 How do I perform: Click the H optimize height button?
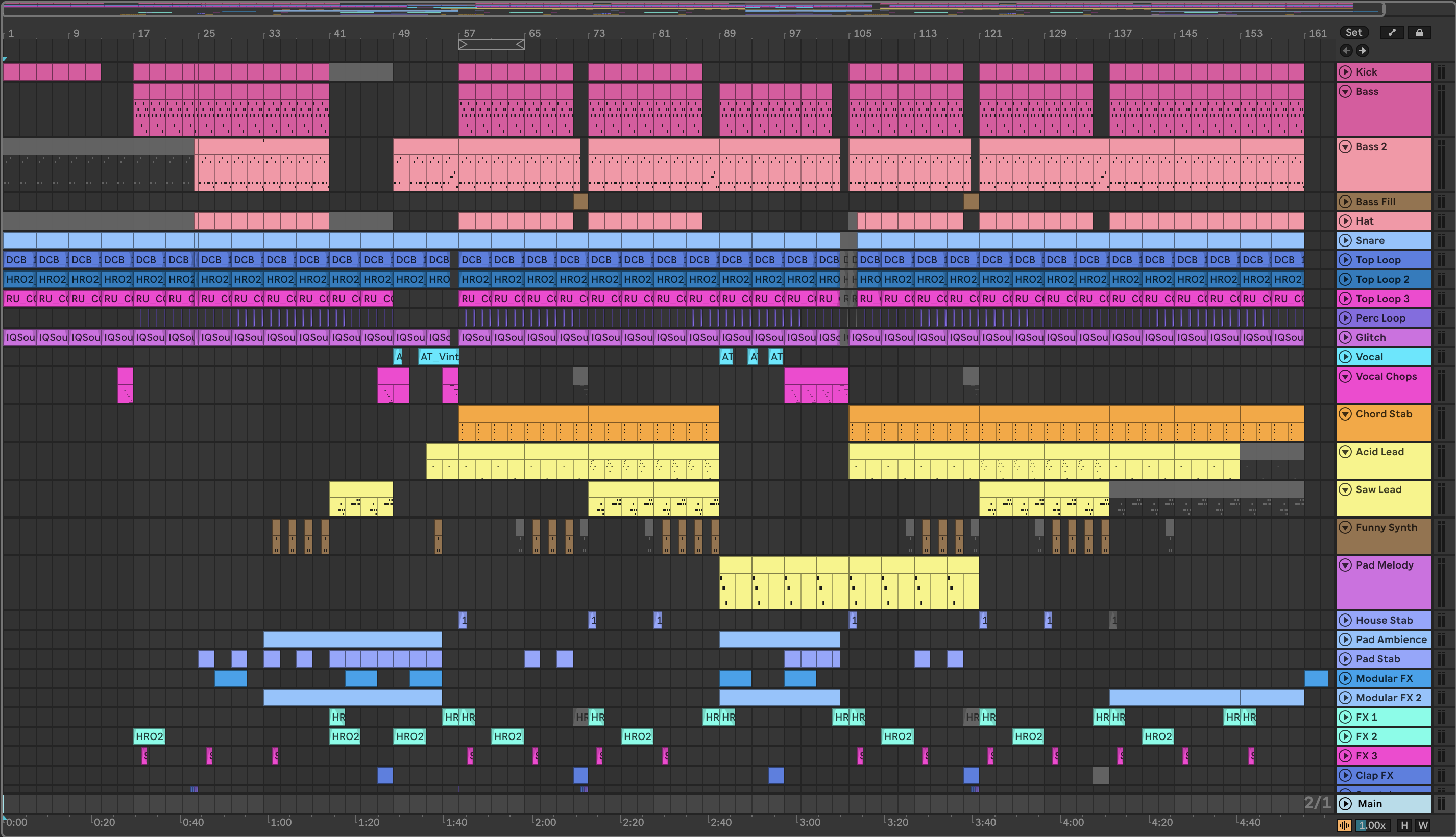[x=1404, y=825]
